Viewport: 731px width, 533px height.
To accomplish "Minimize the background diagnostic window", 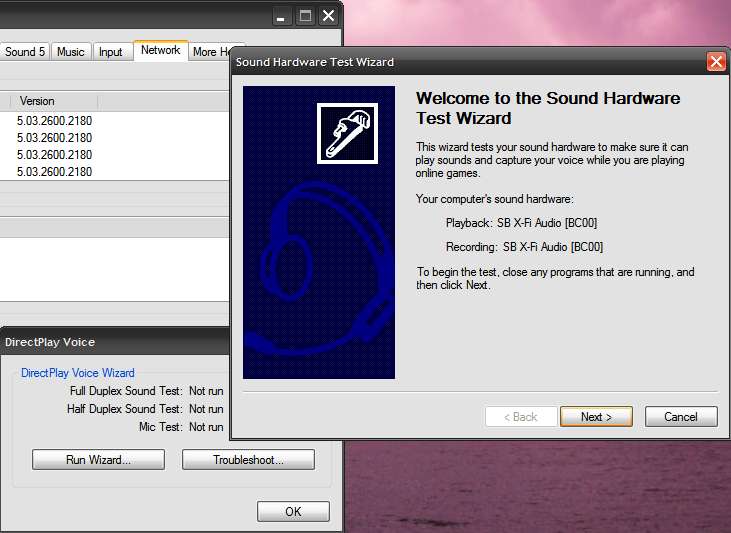I will point(283,16).
